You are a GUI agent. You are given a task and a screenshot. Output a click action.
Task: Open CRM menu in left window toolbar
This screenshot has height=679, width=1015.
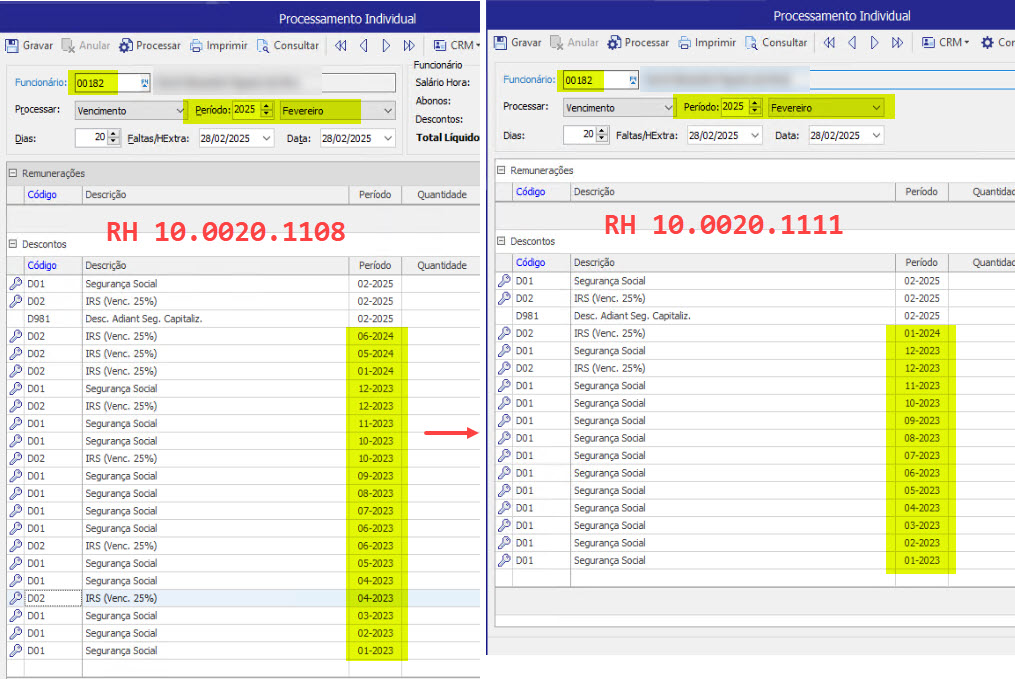pos(456,45)
